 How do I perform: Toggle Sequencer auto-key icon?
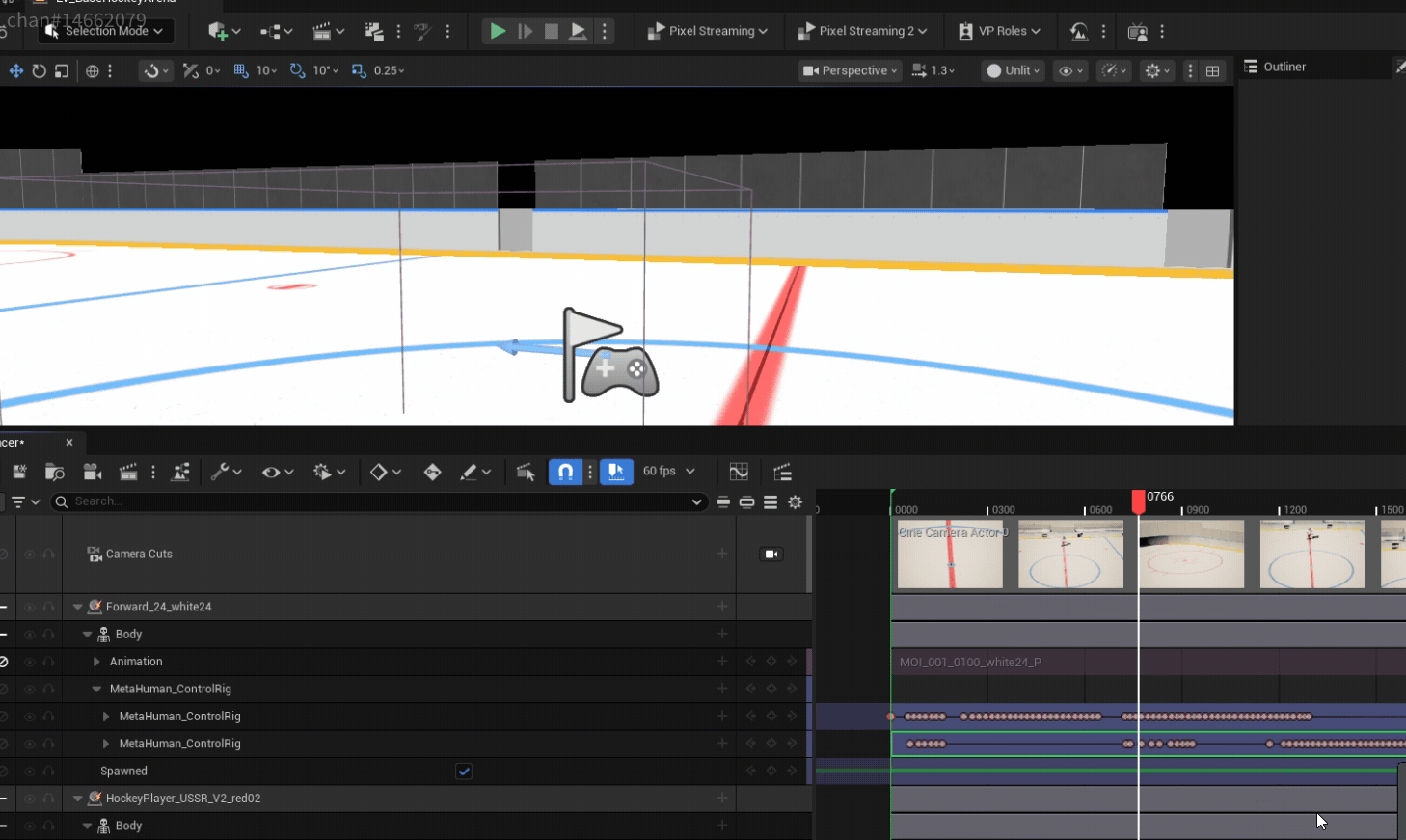pos(432,472)
